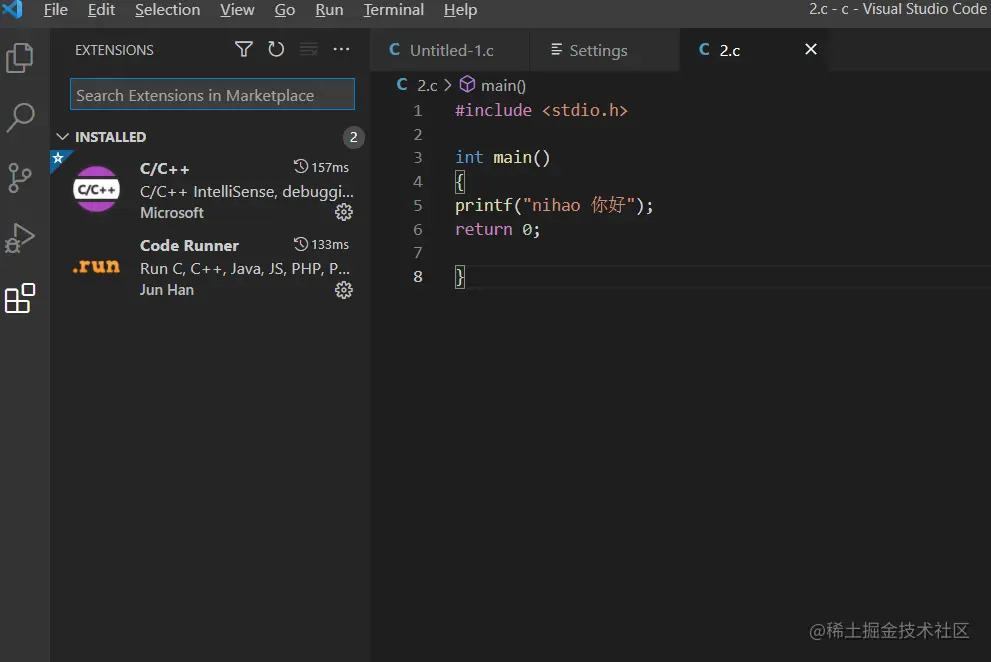Open the File menu
This screenshot has width=991, height=662.
pyautogui.click(x=56, y=10)
